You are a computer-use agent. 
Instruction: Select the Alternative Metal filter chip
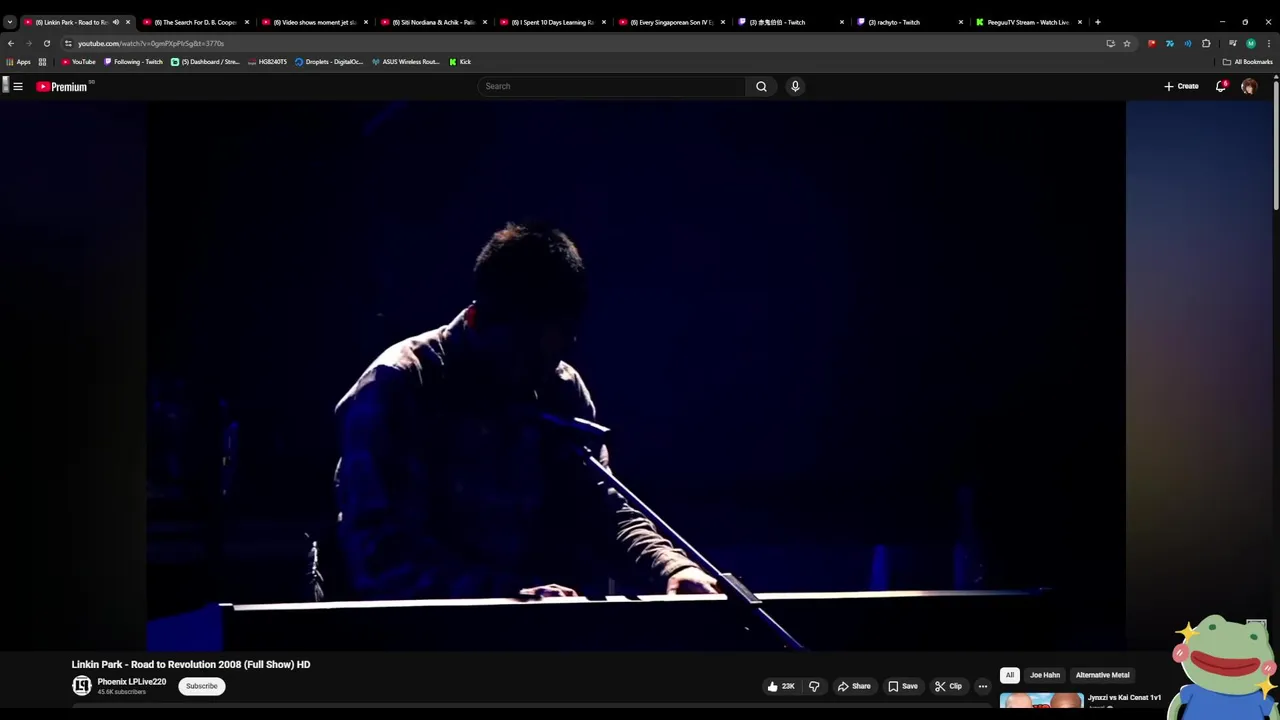point(1102,675)
